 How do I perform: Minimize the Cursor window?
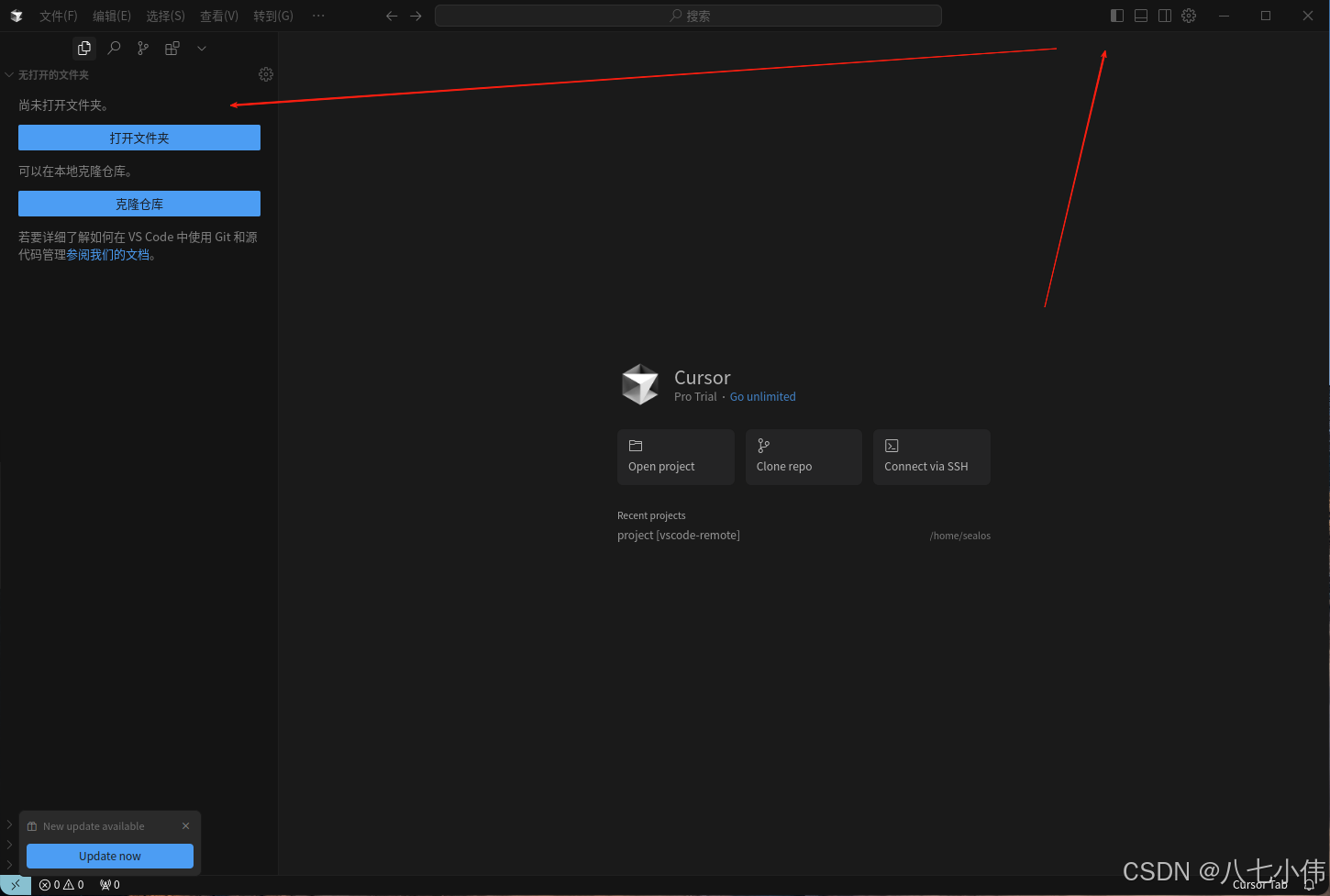coord(1224,16)
